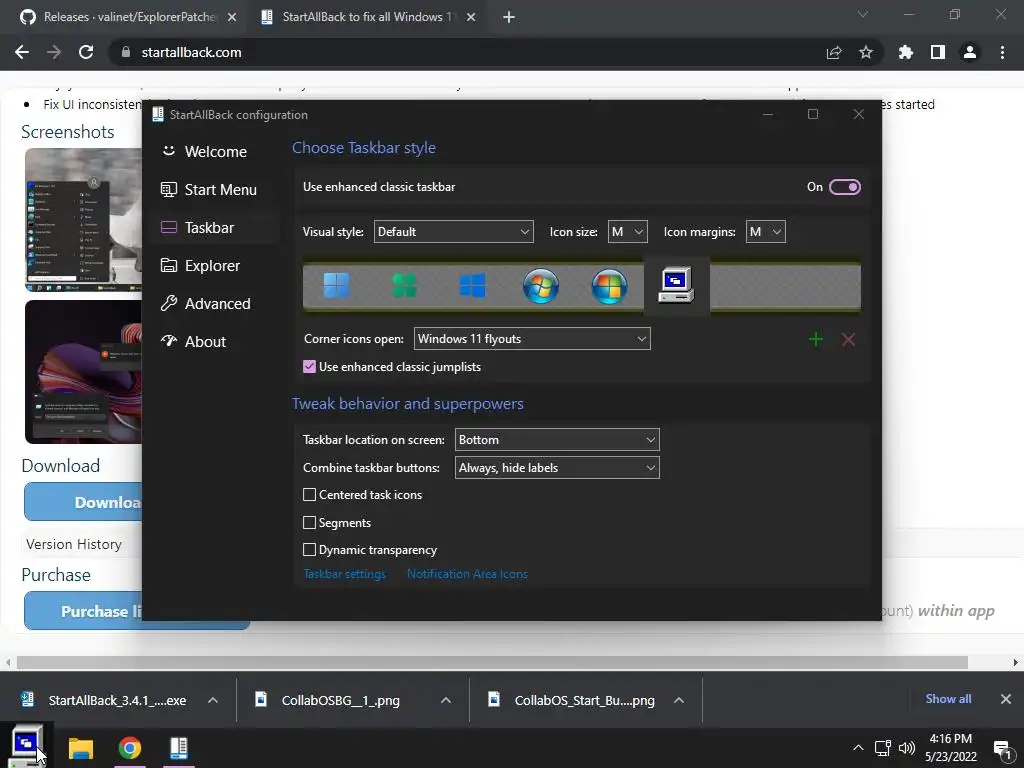Open the Icon size dropdown
The width and height of the screenshot is (1024, 768).
tap(628, 232)
